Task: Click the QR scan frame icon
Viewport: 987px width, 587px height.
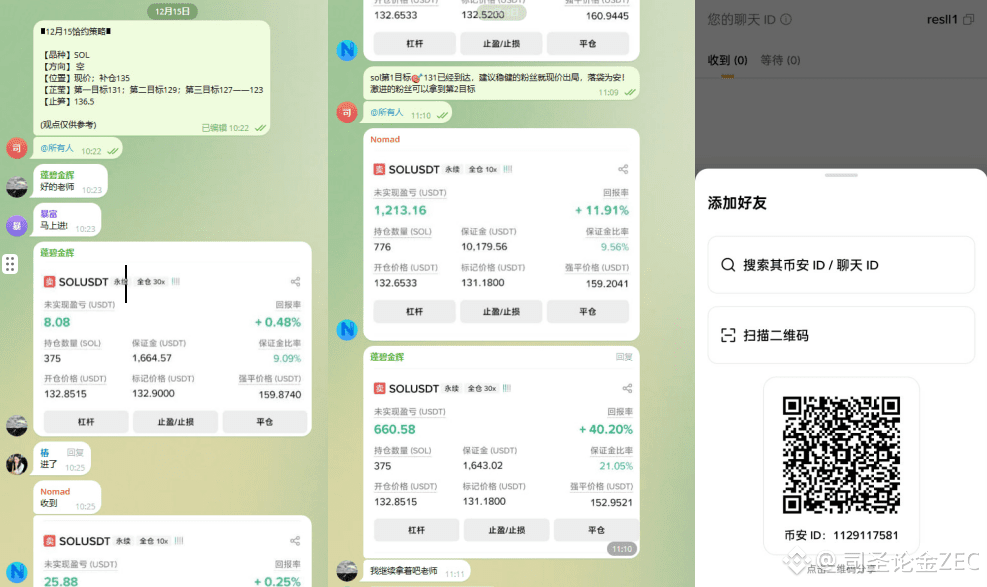Action: pyautogui.click(x=728, y=335)
